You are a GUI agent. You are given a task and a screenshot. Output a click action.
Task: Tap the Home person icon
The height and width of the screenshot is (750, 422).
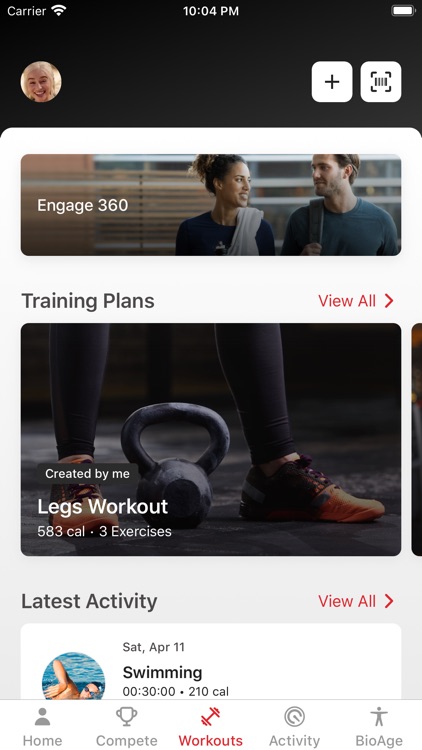point(43,717)
